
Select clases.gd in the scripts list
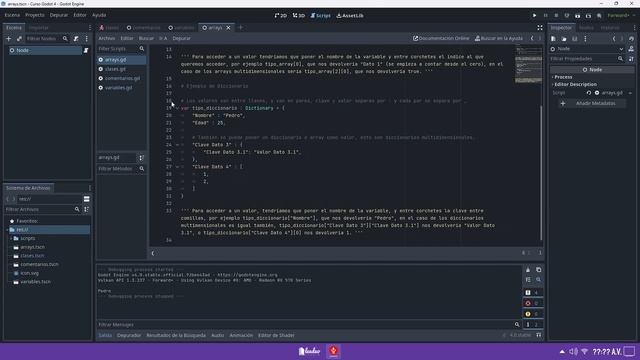121,69
